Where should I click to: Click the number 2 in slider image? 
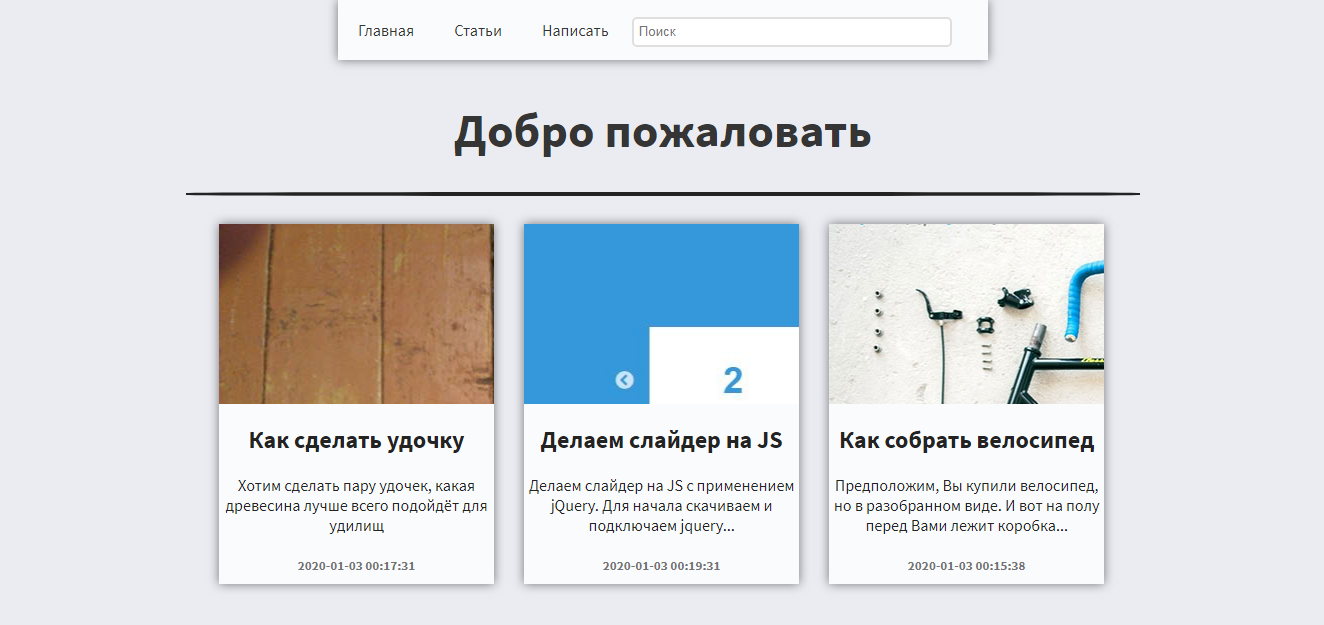click(x=733, y=381)
